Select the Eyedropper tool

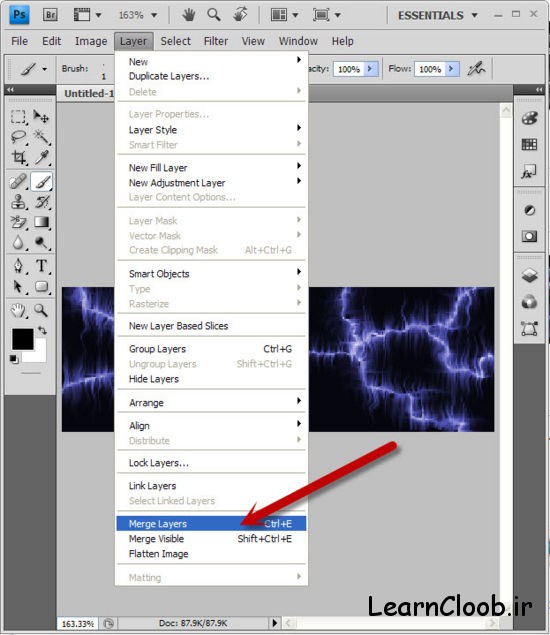click(41, 158)
